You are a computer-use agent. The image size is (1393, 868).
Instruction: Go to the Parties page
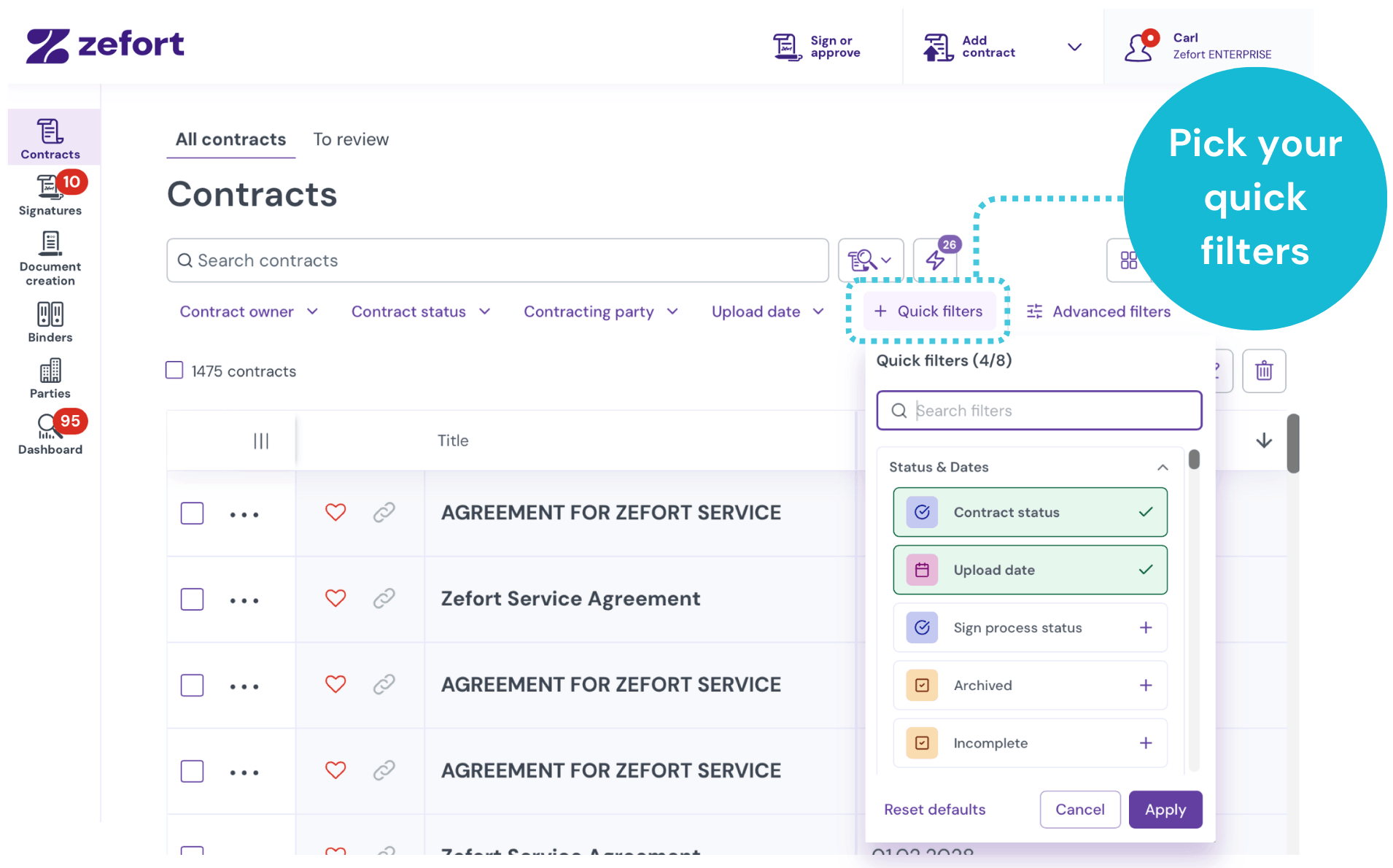click(x=50, y=376)
